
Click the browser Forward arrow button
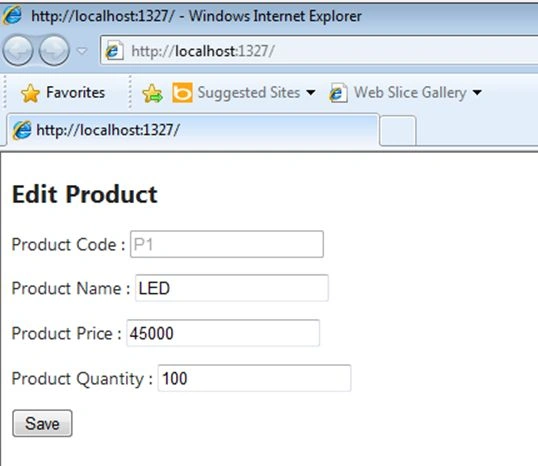(x=54, y=50)
